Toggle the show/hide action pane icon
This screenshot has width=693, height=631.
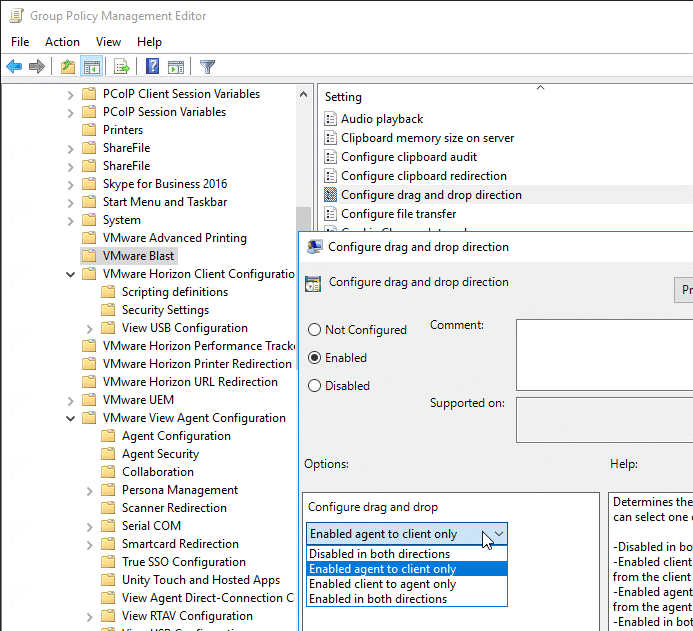(x=176, y=67)
